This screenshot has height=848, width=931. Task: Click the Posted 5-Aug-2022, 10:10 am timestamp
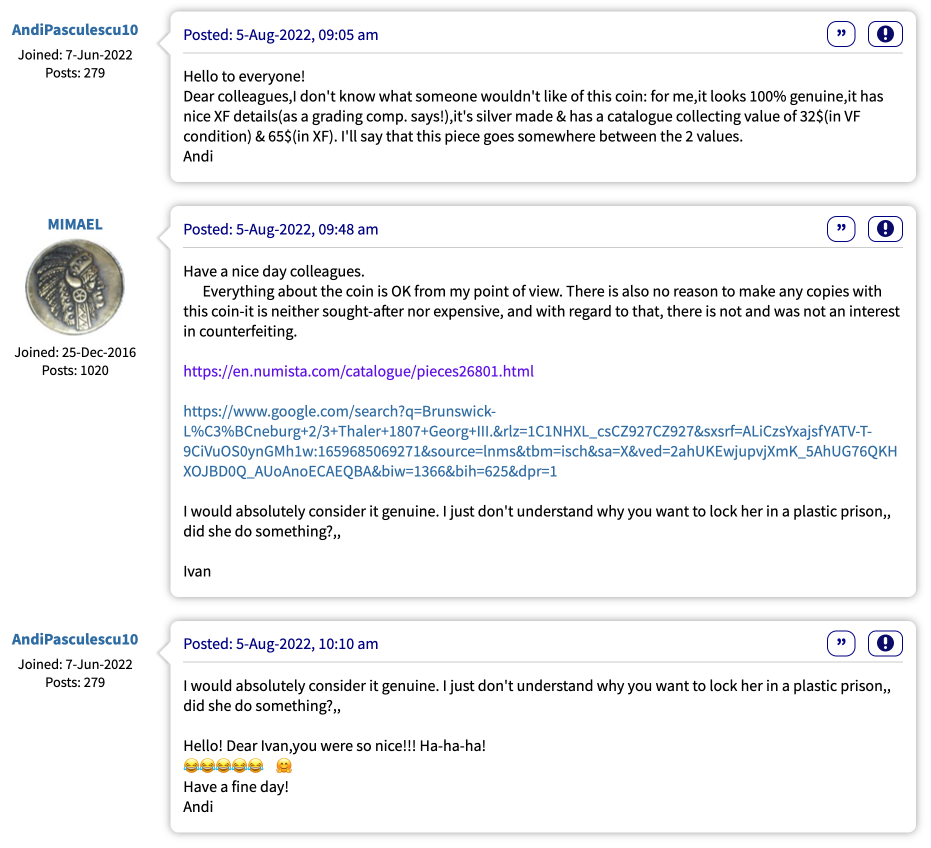pos(280,644)
